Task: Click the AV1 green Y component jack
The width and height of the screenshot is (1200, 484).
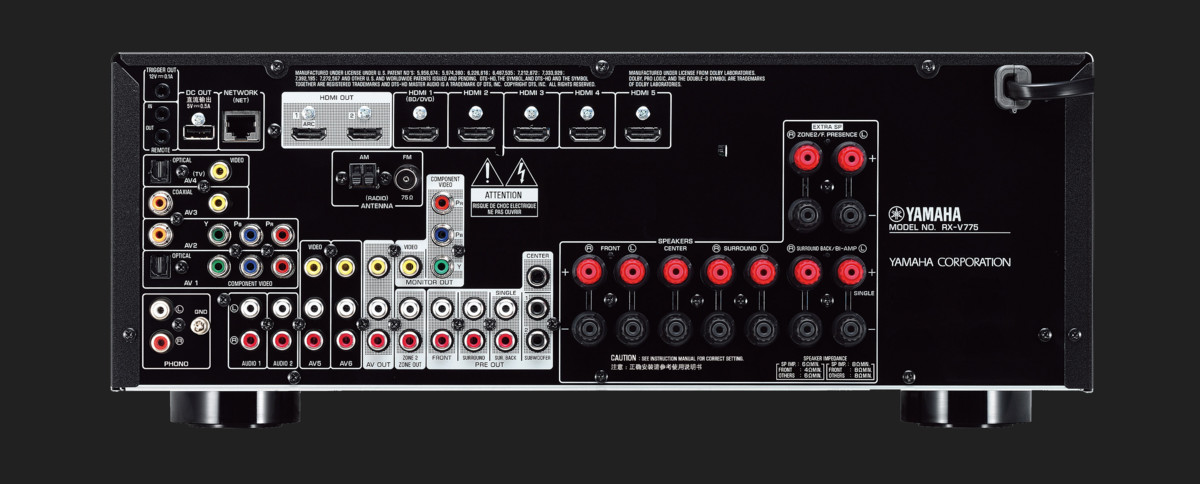Action: pyautogui.click(x=218, y=267)
